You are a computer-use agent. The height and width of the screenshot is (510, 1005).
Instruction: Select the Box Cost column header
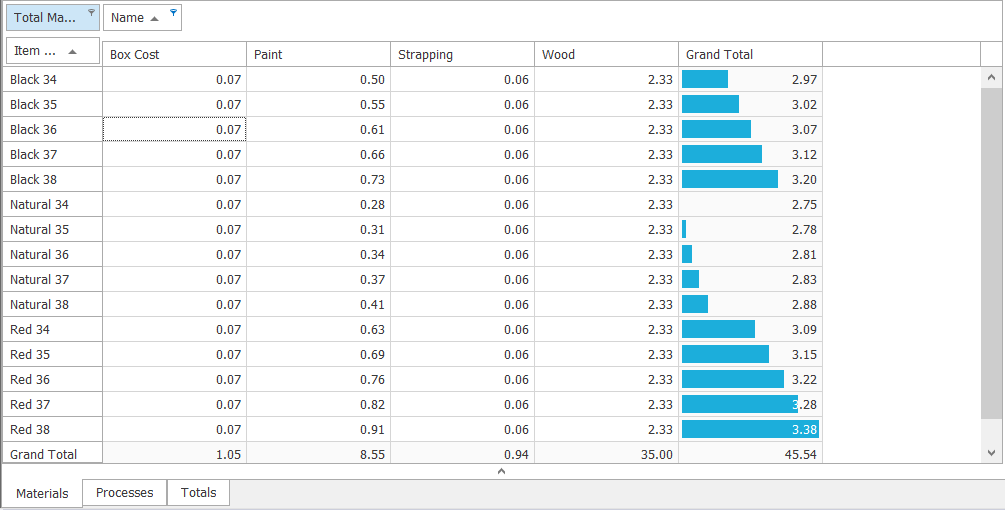pyautogui.click(x=174, y=54)
